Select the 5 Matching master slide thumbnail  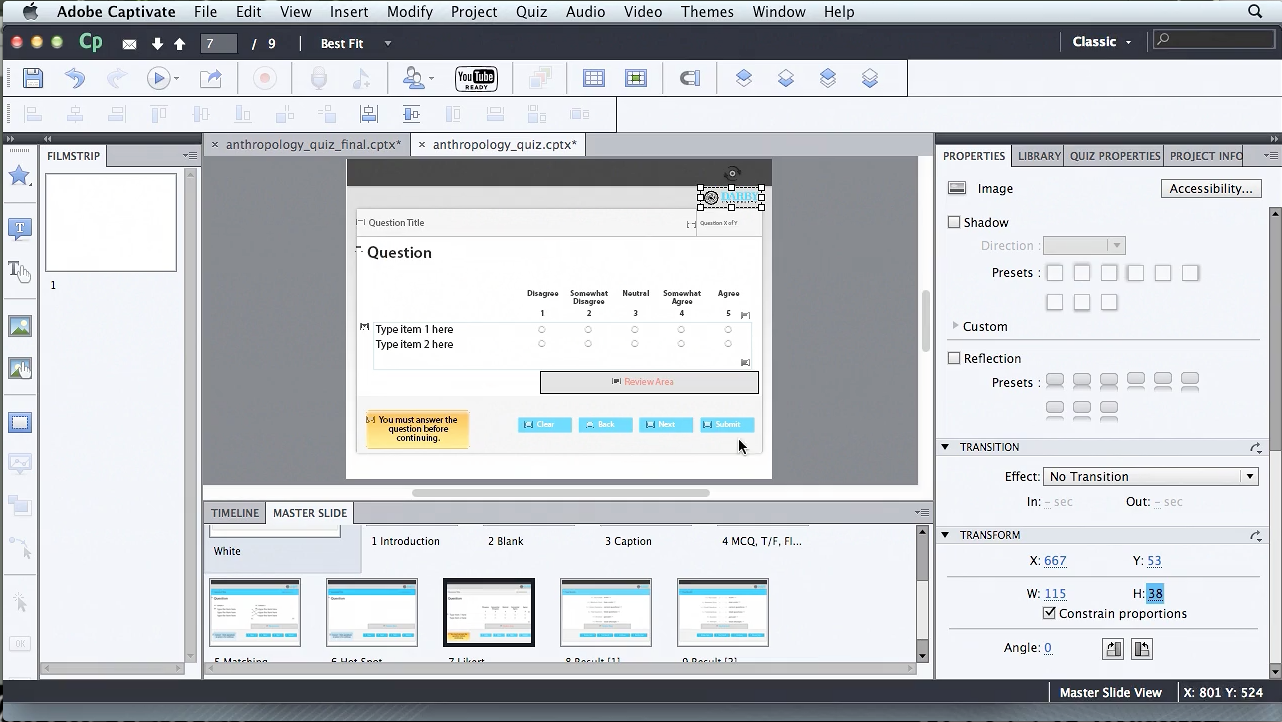click(255, 612)
